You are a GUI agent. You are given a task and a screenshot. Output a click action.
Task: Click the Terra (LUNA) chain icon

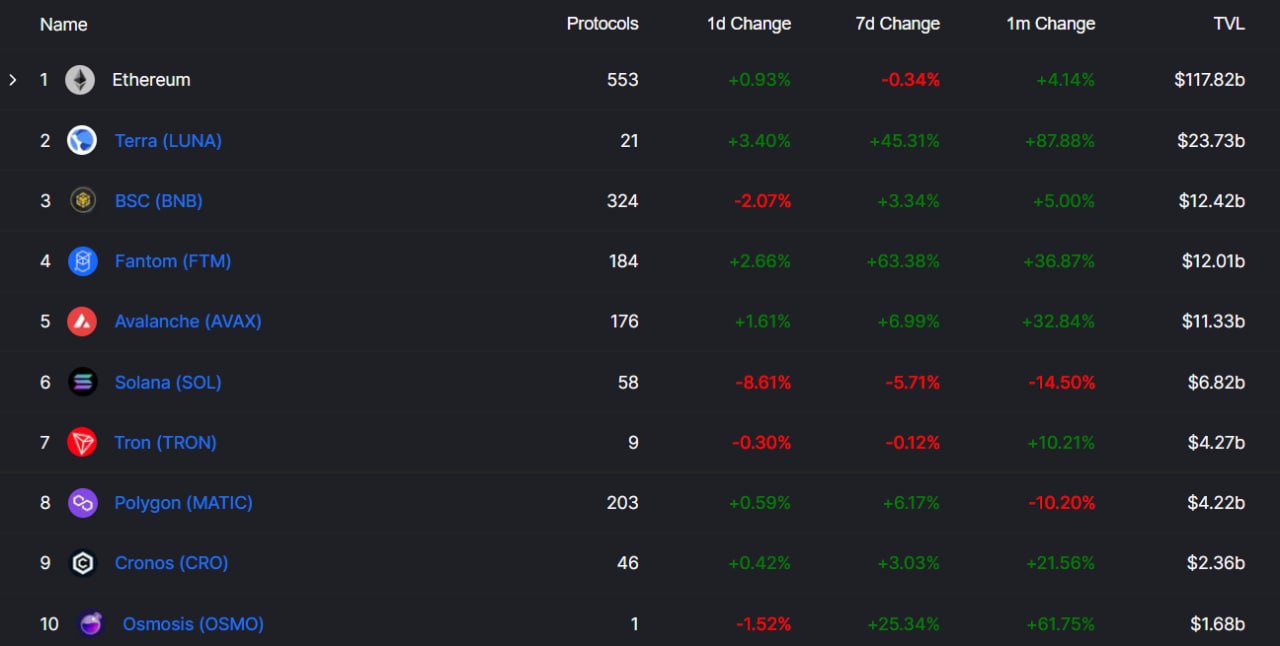click(82, 140)
